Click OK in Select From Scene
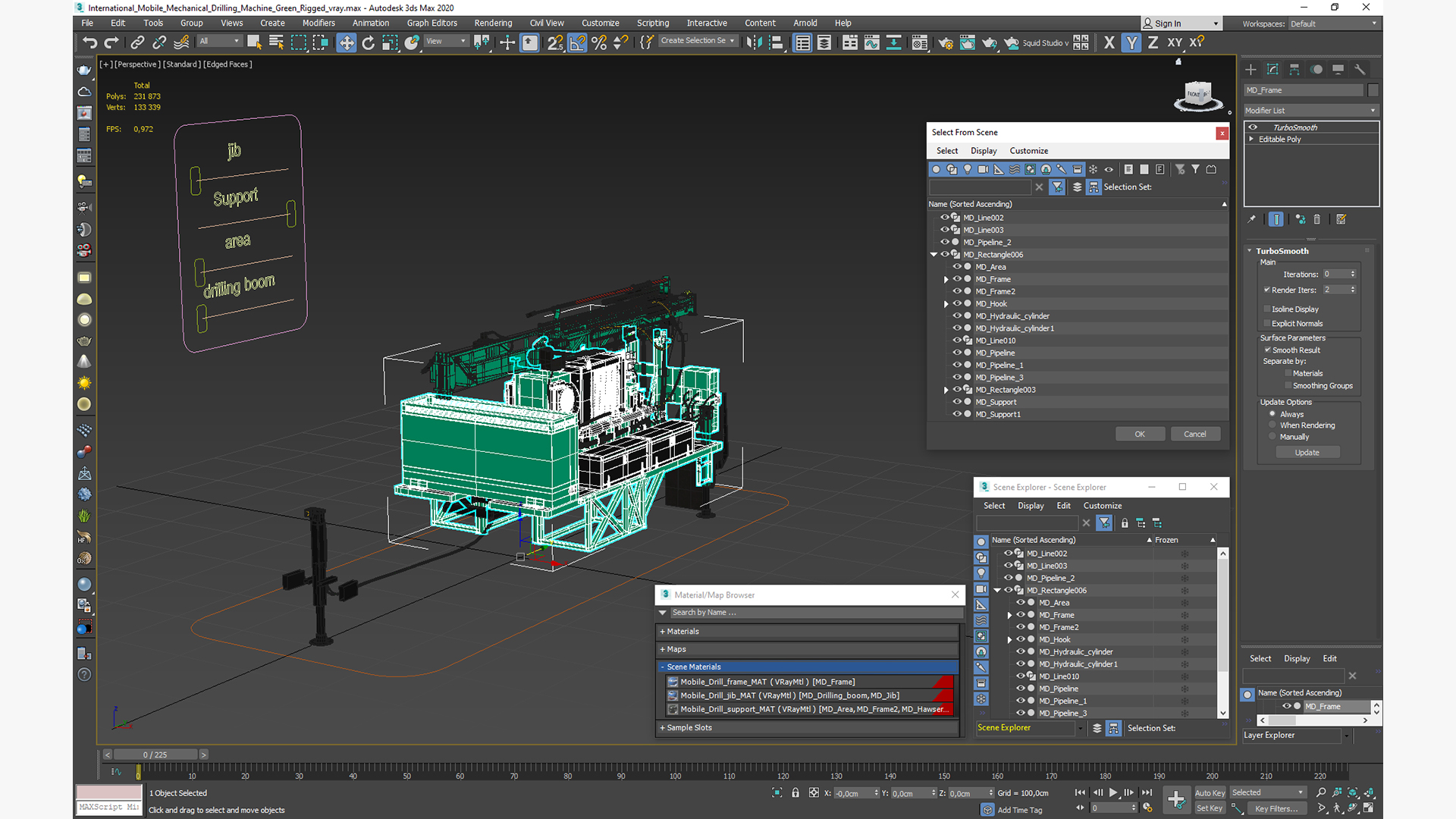Screen dimensions: 1456x819 pos(1140,435)
